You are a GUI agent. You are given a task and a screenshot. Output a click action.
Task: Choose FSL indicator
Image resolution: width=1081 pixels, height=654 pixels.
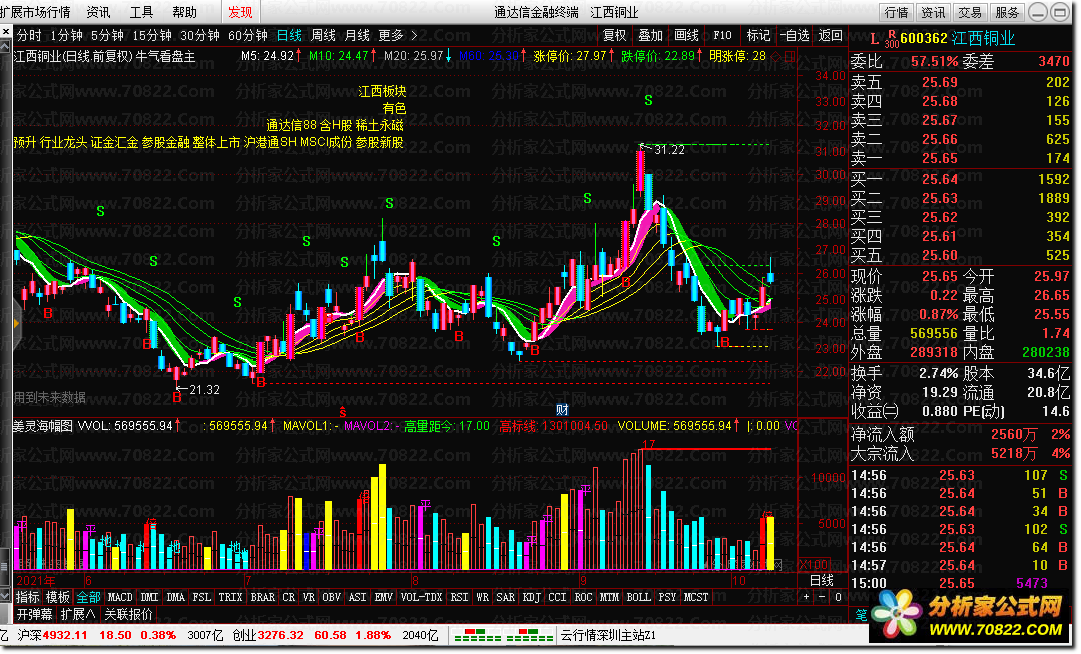point(201,597)
